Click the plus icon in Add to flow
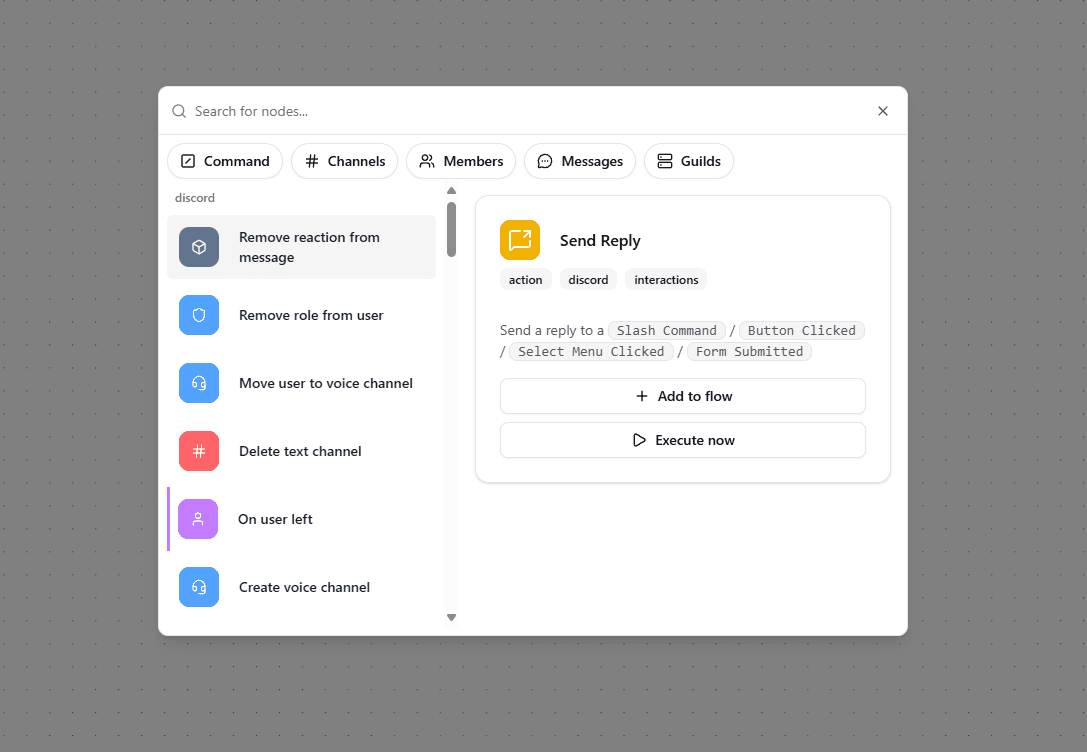The height and width of the screenshot is (752, 1087). [642, 396]
